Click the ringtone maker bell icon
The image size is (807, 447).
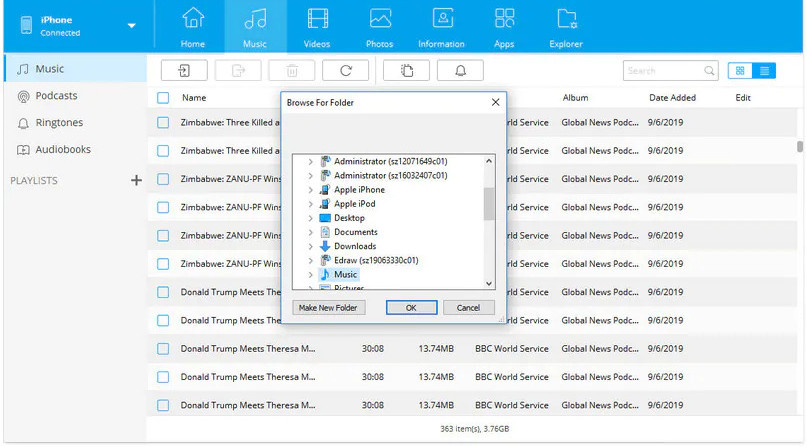tap(461, 70)
